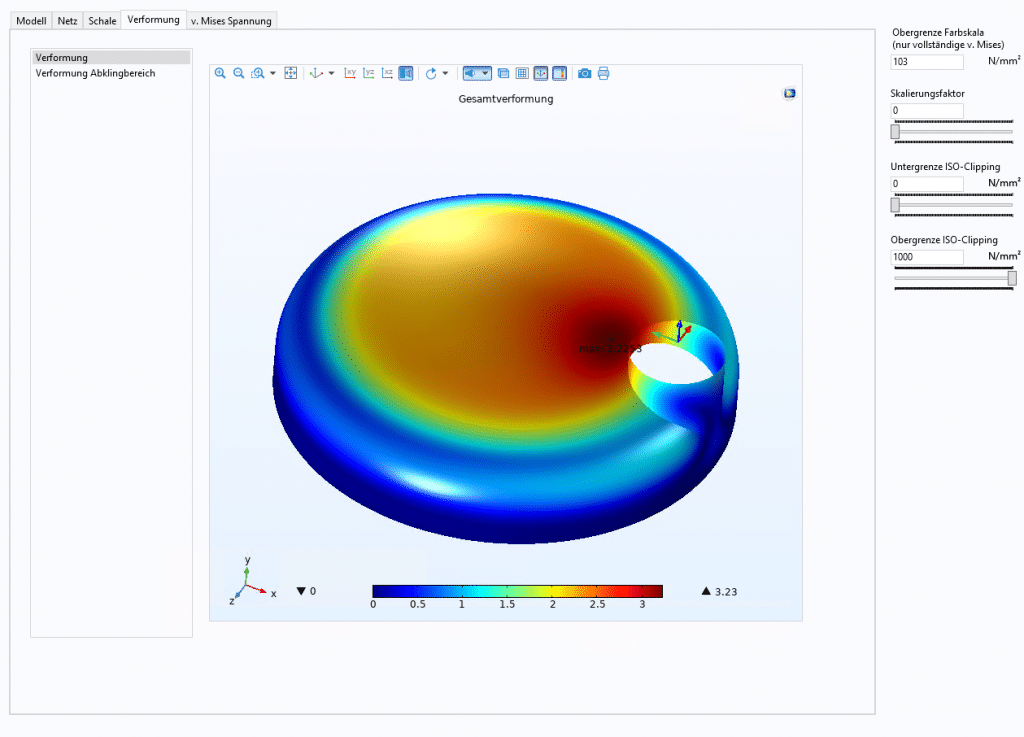
Task: Select the Verformung list entry
Action: coord(60,57)
